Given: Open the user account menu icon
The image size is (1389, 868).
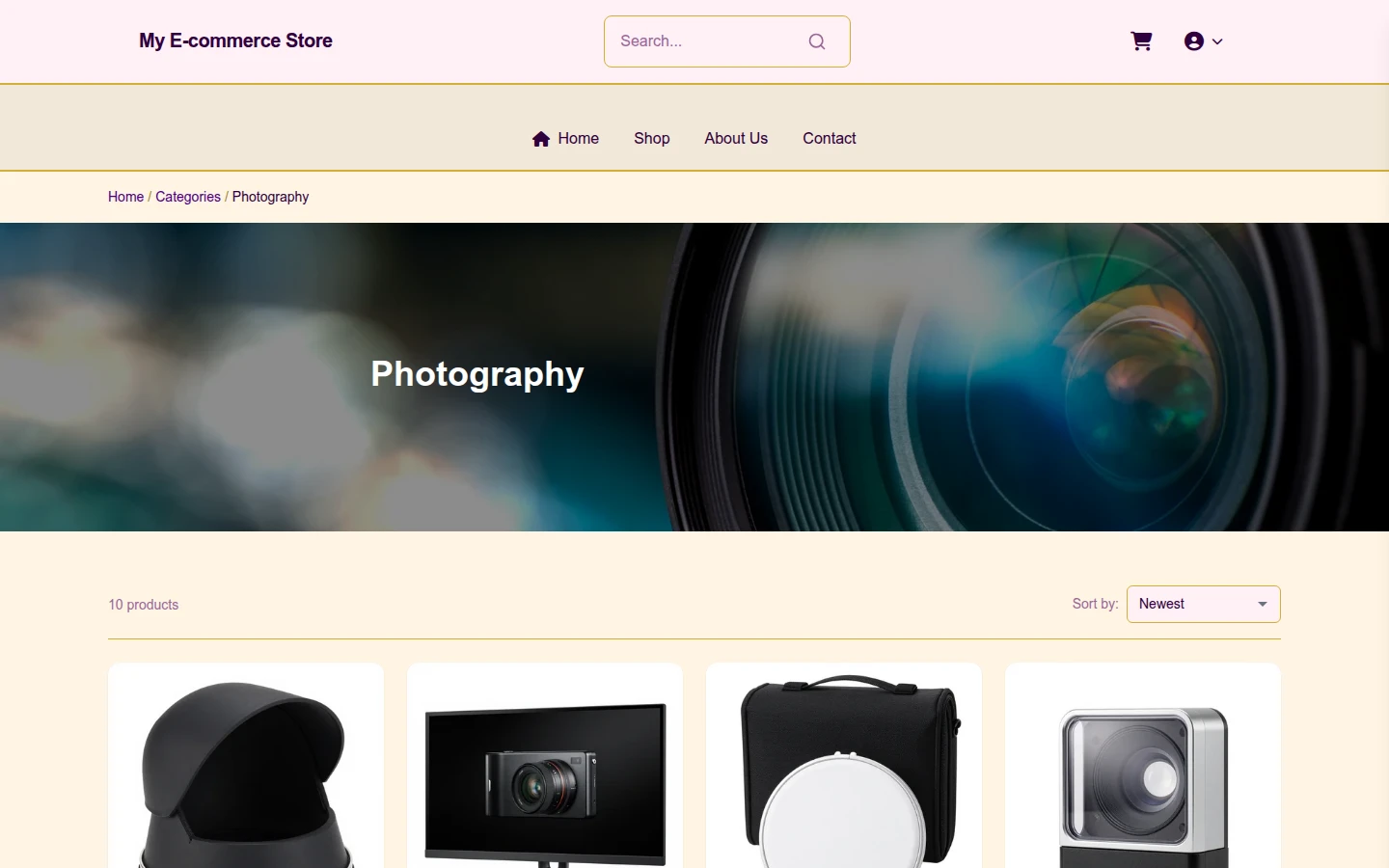Looking at the screenshot, I should [1194, 41].
